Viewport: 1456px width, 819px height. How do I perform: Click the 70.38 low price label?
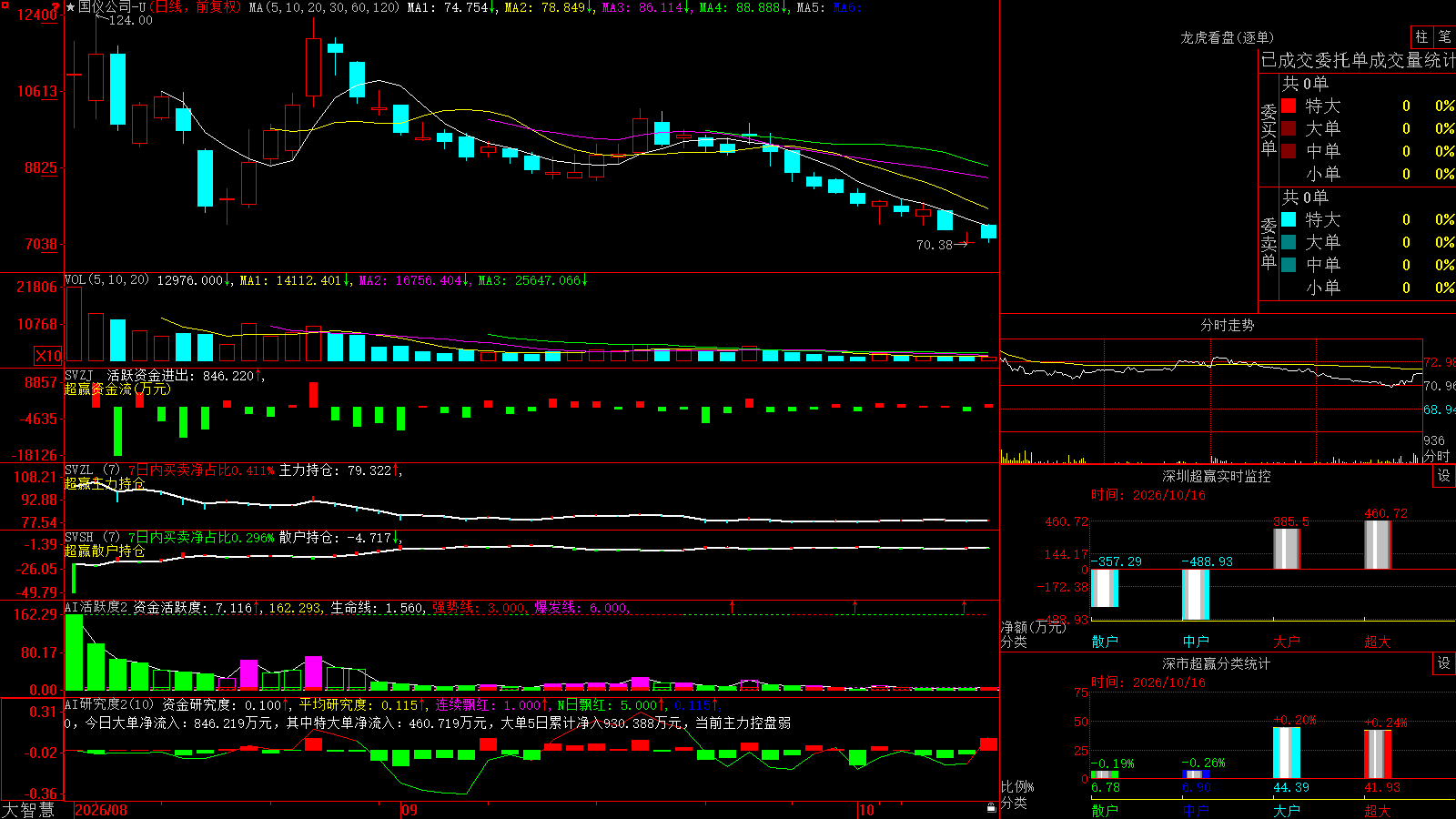[935, 245]
